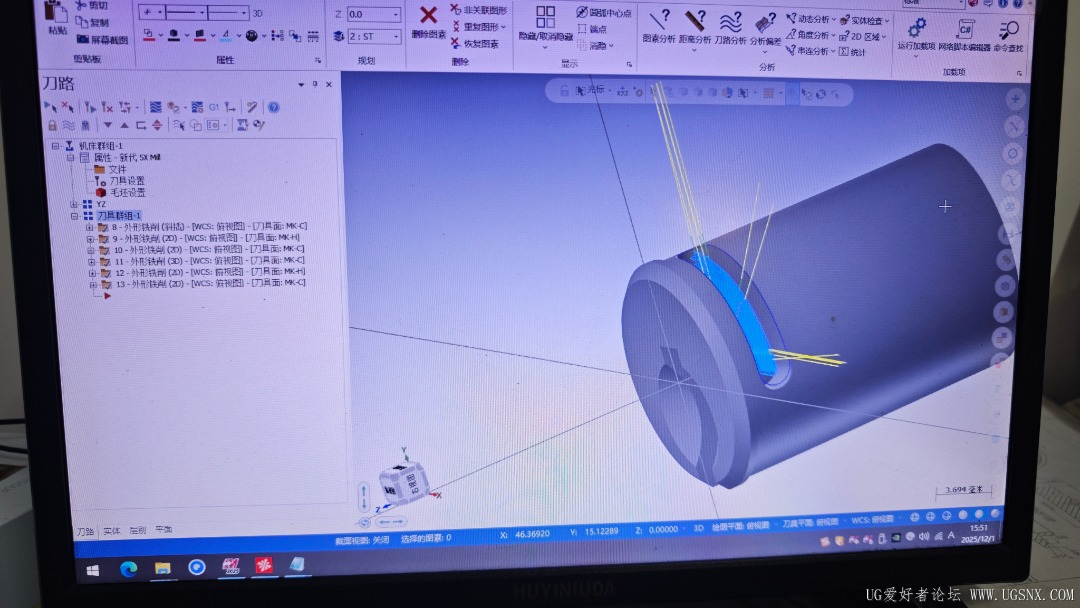Toggle operation 9 folder checkmark

pos(103,238)
